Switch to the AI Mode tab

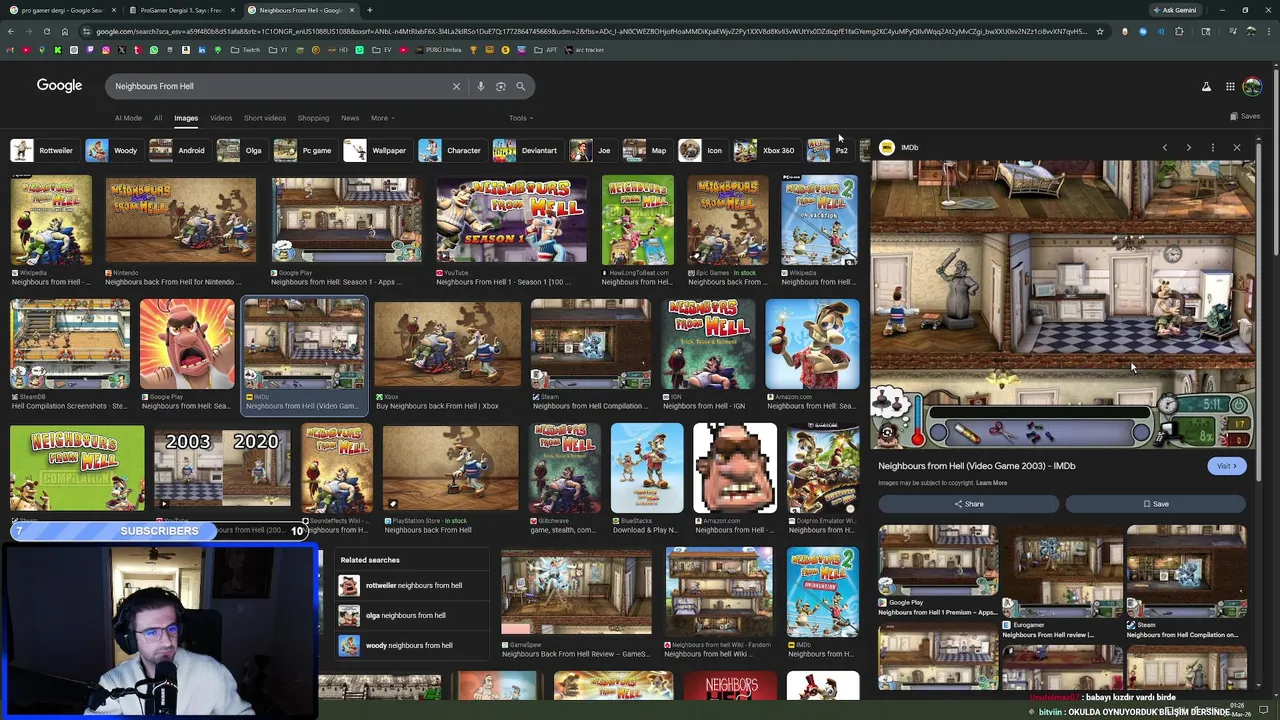point(128,118)
